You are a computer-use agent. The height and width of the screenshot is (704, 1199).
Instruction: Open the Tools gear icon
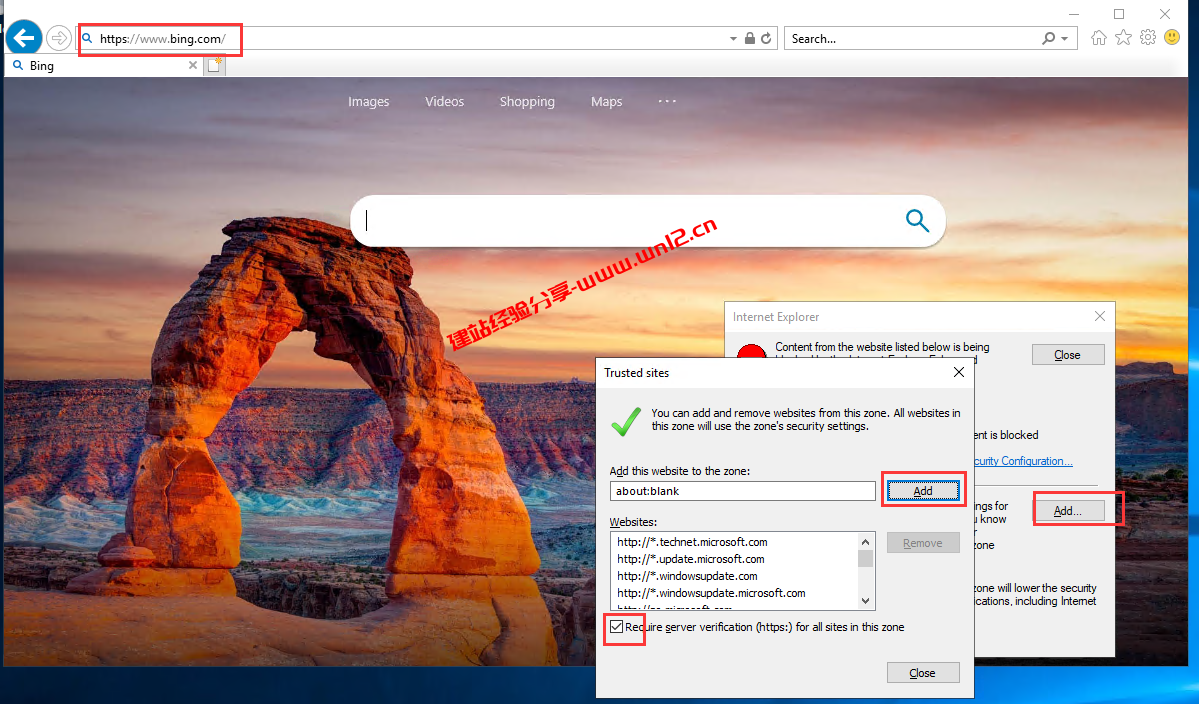(1147, 38)
